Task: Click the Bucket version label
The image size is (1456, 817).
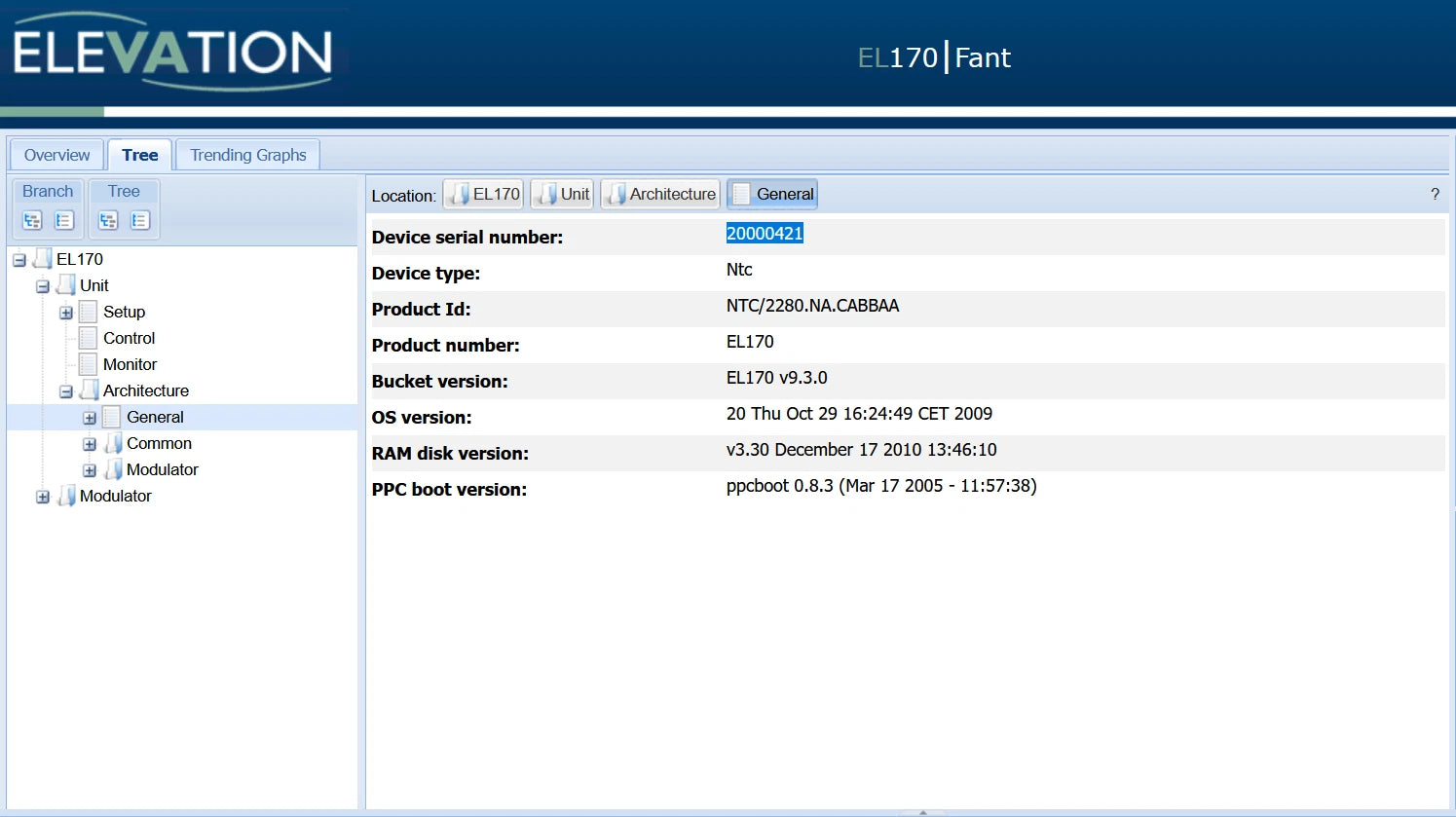Action: 440,382
